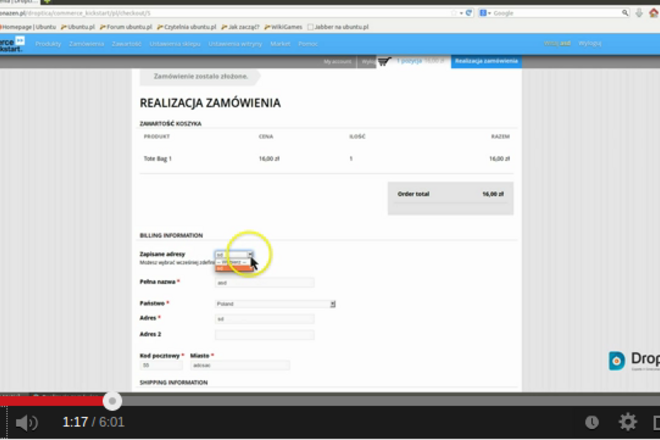
Task: Click the Zamówienie zostało złożone message
Action: point(201,76)
